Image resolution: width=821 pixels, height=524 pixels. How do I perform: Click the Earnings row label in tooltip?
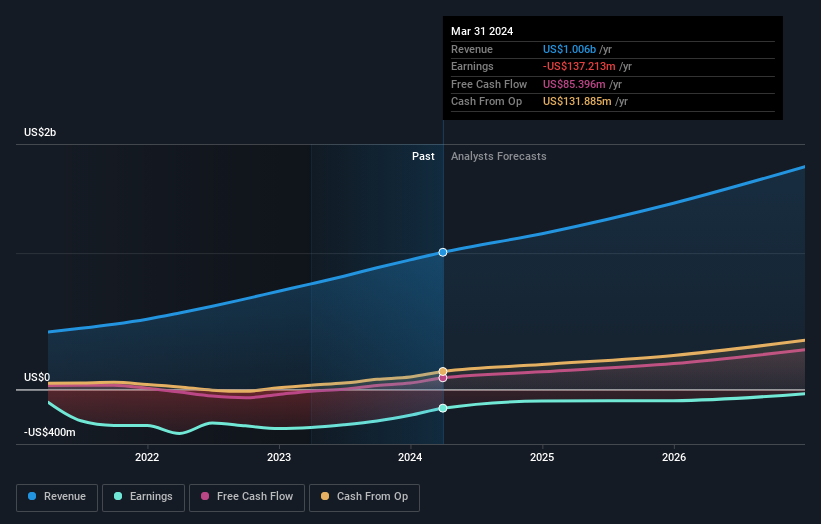pos(472,66)
